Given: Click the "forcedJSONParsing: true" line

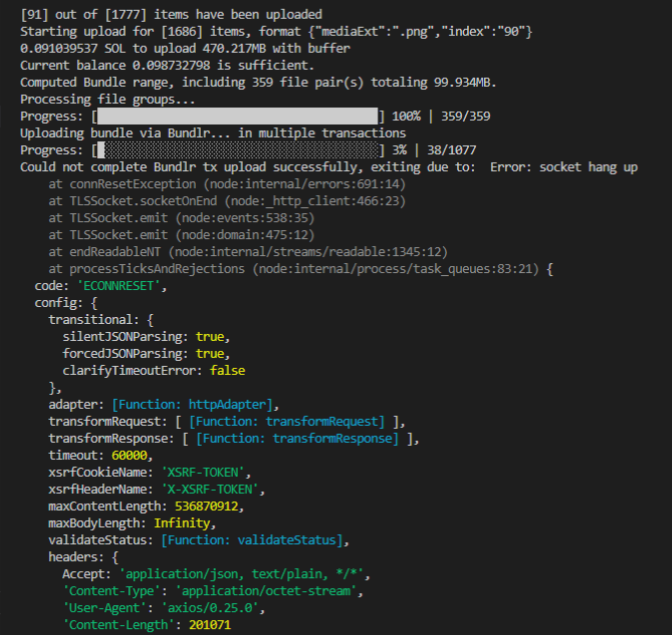Looking at the screenshot, I should tap(146, 353).
